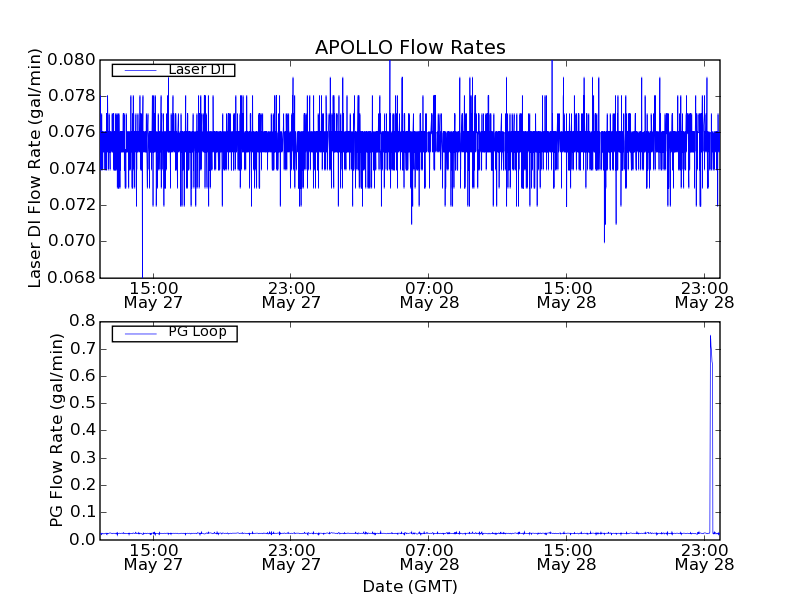Click 15:00 May 27 tick under Laser DI chart
Viewport: 800px width, 600px height.
tap(153, 293)
